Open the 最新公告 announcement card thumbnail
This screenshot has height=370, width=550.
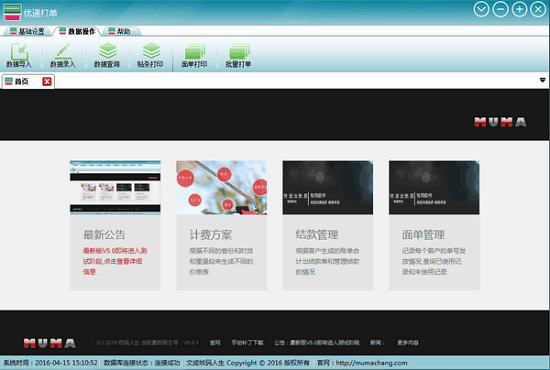[115, 187]
